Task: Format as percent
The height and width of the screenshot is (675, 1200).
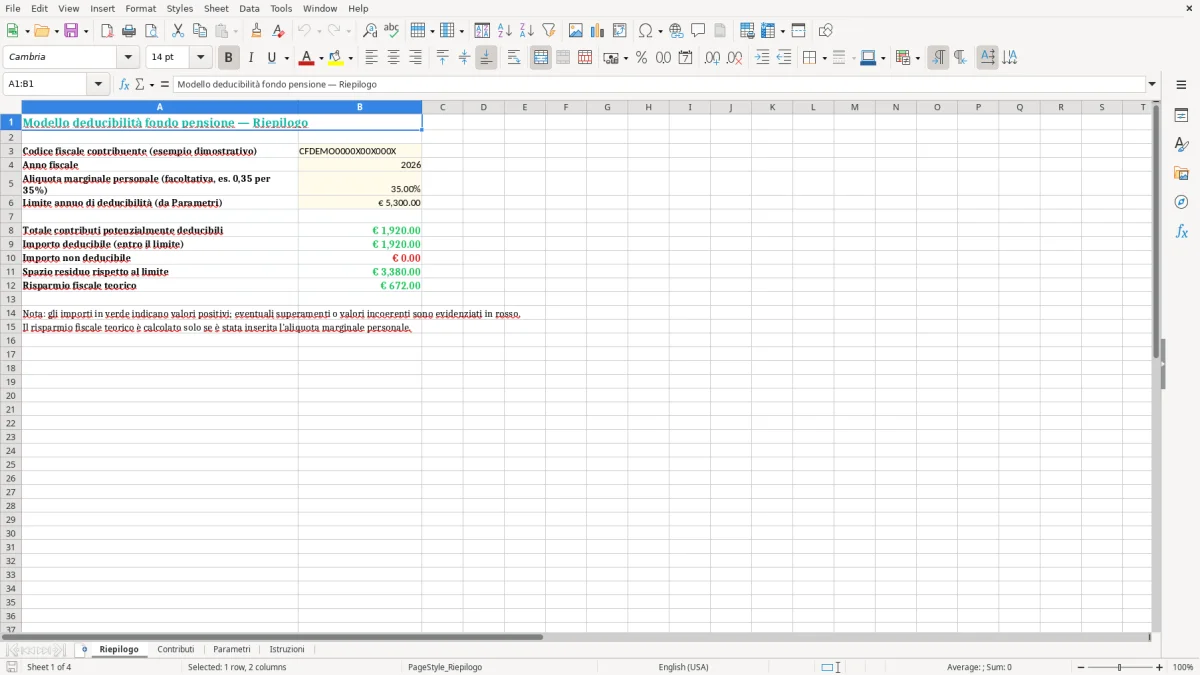Action: click(x=642, y=58)
